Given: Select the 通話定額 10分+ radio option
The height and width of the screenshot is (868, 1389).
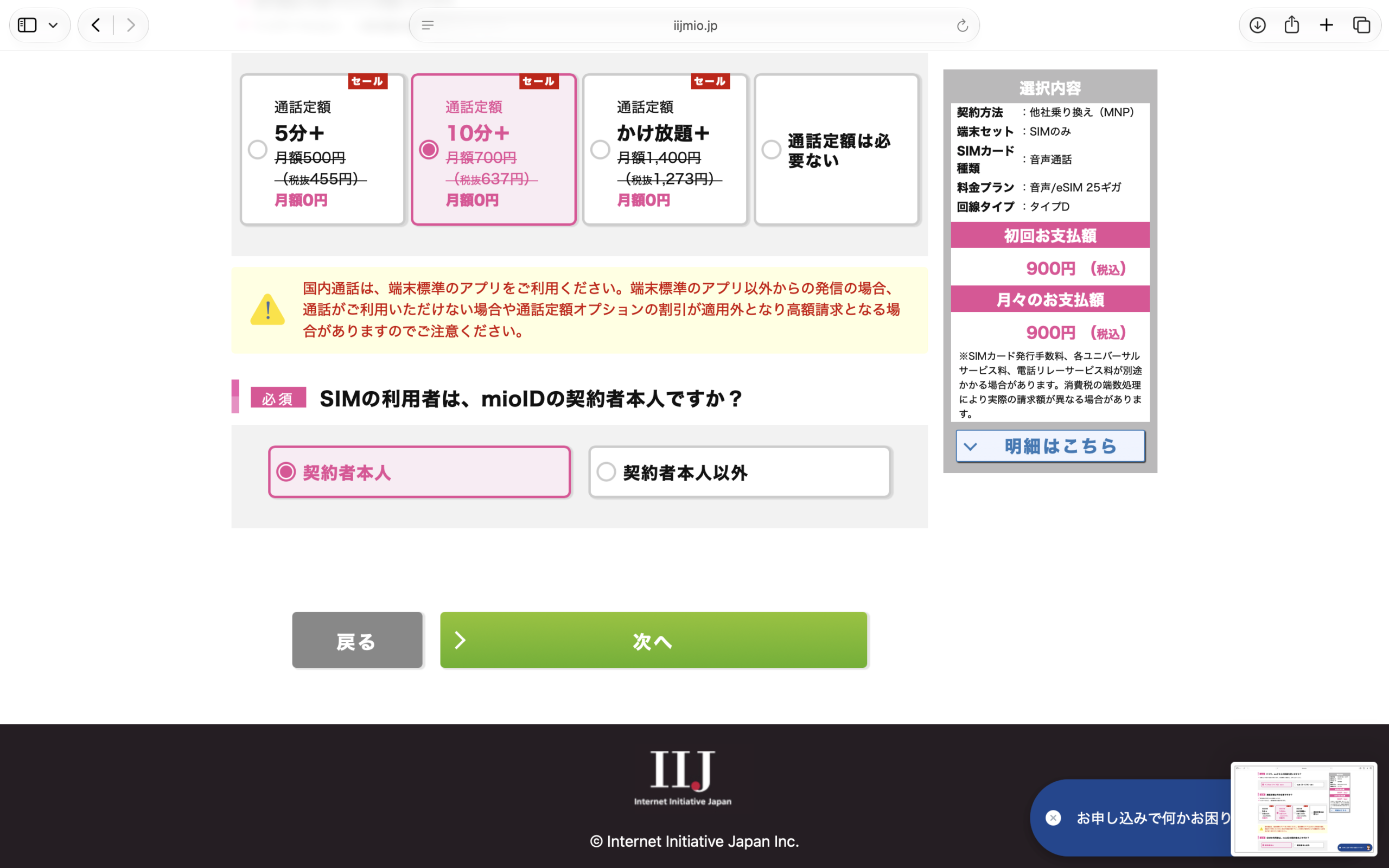Looking at the screenshot, I should pyautogui.click(x=429, y=150).
